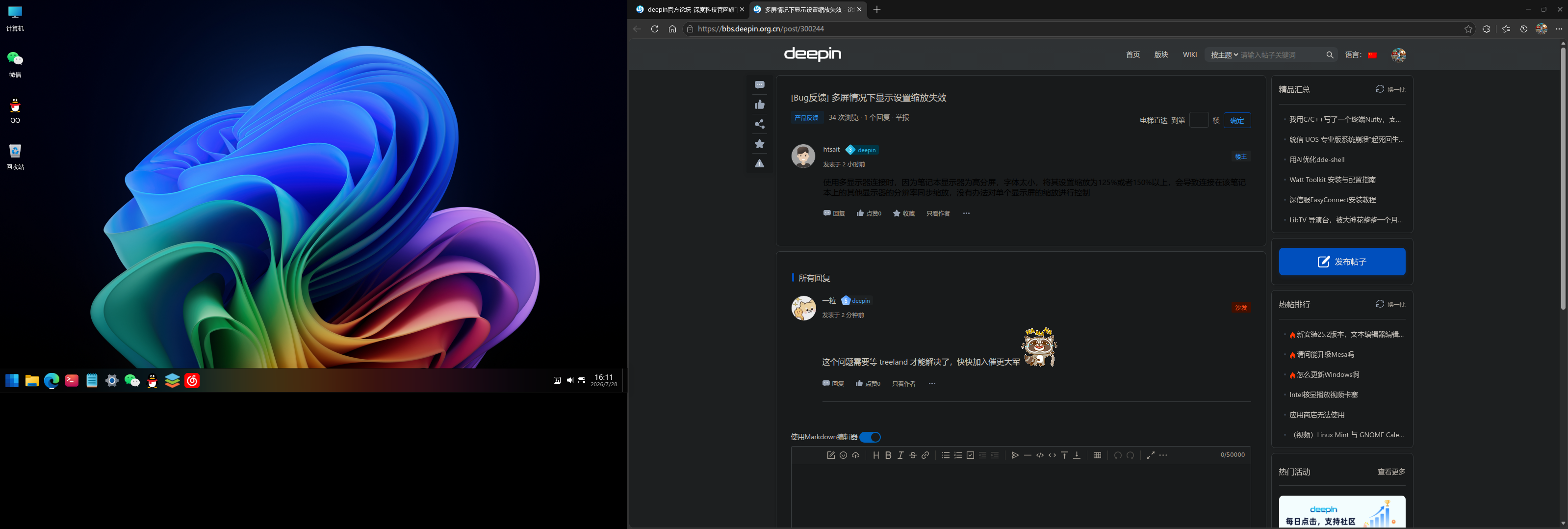Apply heading format in the editor toolbar
Image resolution: width=1568 pixels, height=529 pixels.
click(876, 455)
